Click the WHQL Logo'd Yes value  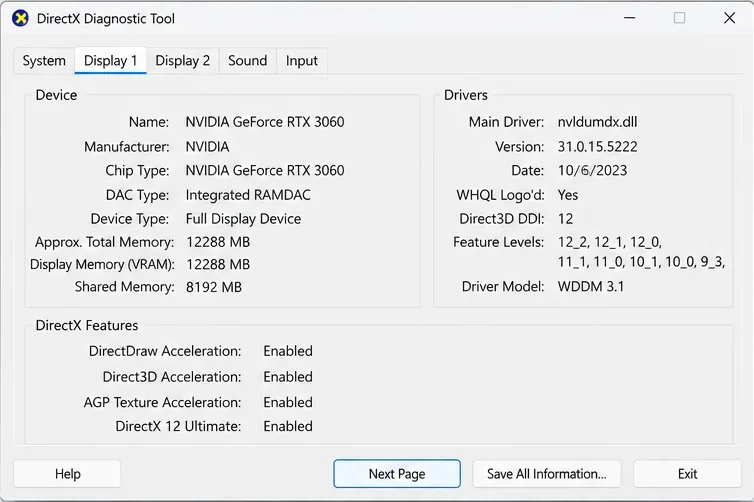pos(567,195)
